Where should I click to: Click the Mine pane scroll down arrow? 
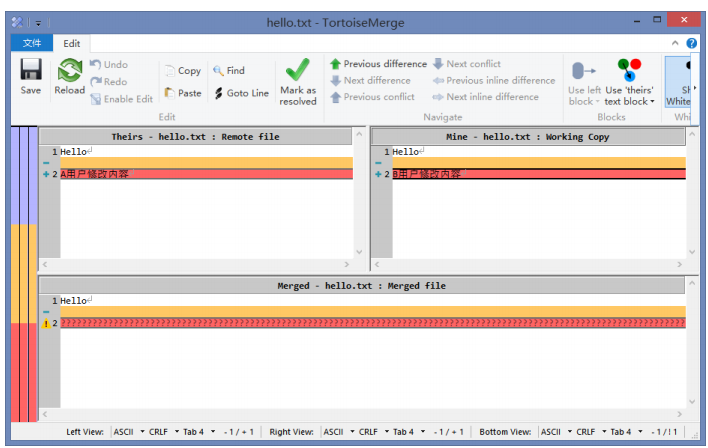(x=692, y=252)
